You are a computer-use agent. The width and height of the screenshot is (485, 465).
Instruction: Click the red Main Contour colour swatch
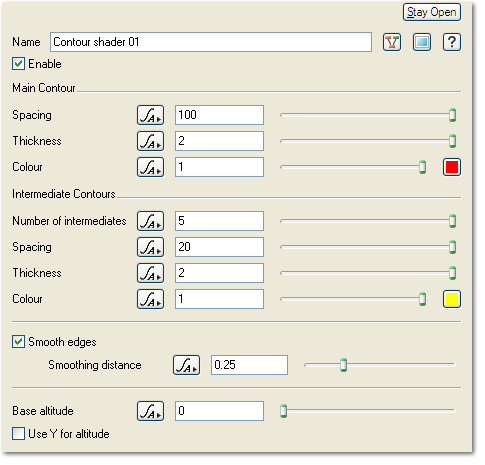(452, 167)
